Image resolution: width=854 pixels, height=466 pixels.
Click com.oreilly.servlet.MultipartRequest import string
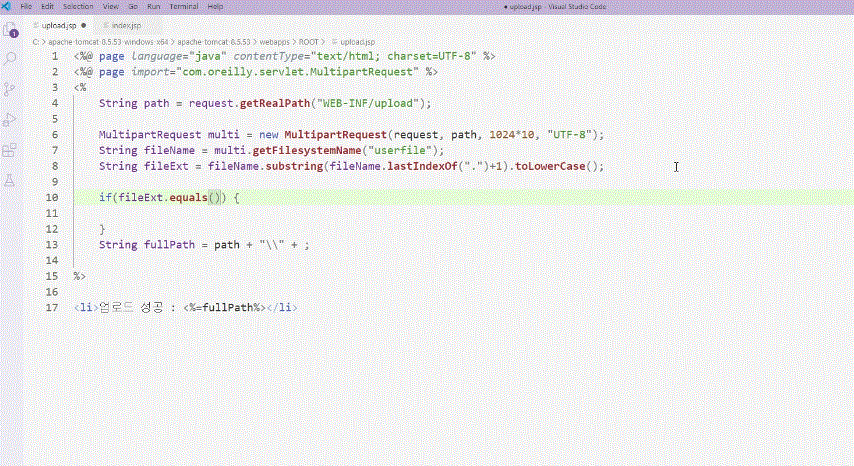[x=297, y=72]
